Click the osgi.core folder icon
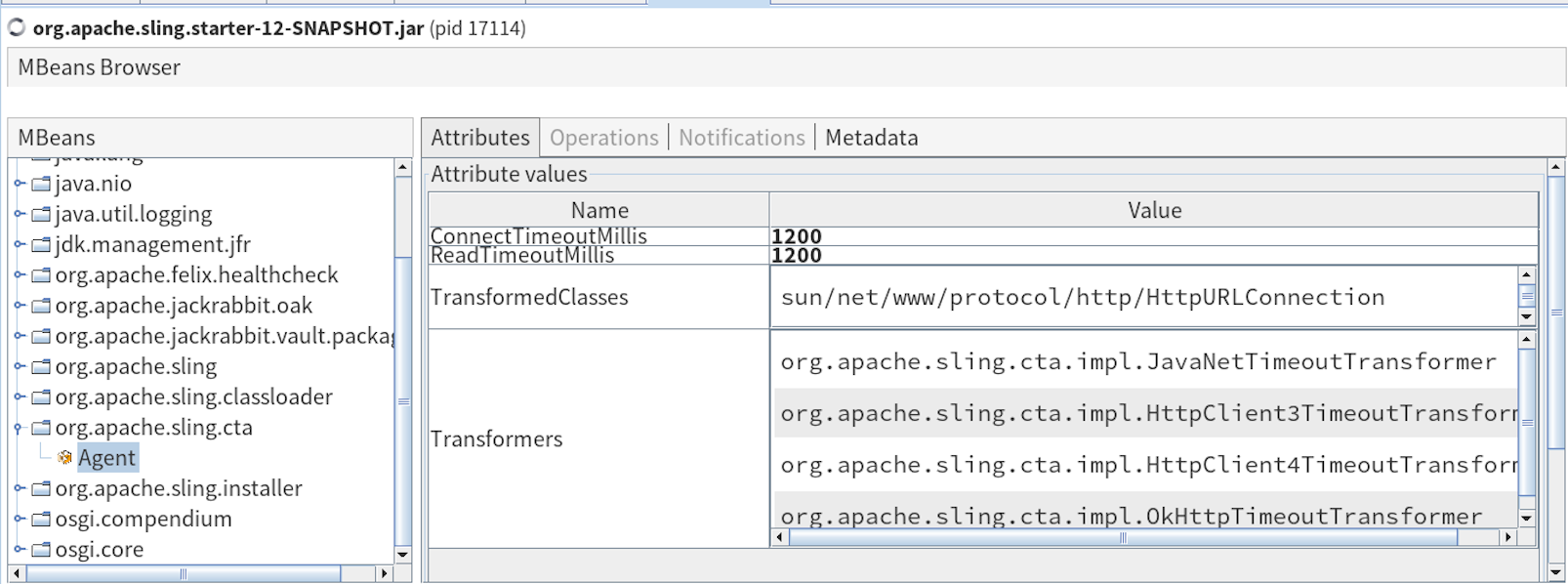This screenshot has height=584, width=1568. pos(41,550)
